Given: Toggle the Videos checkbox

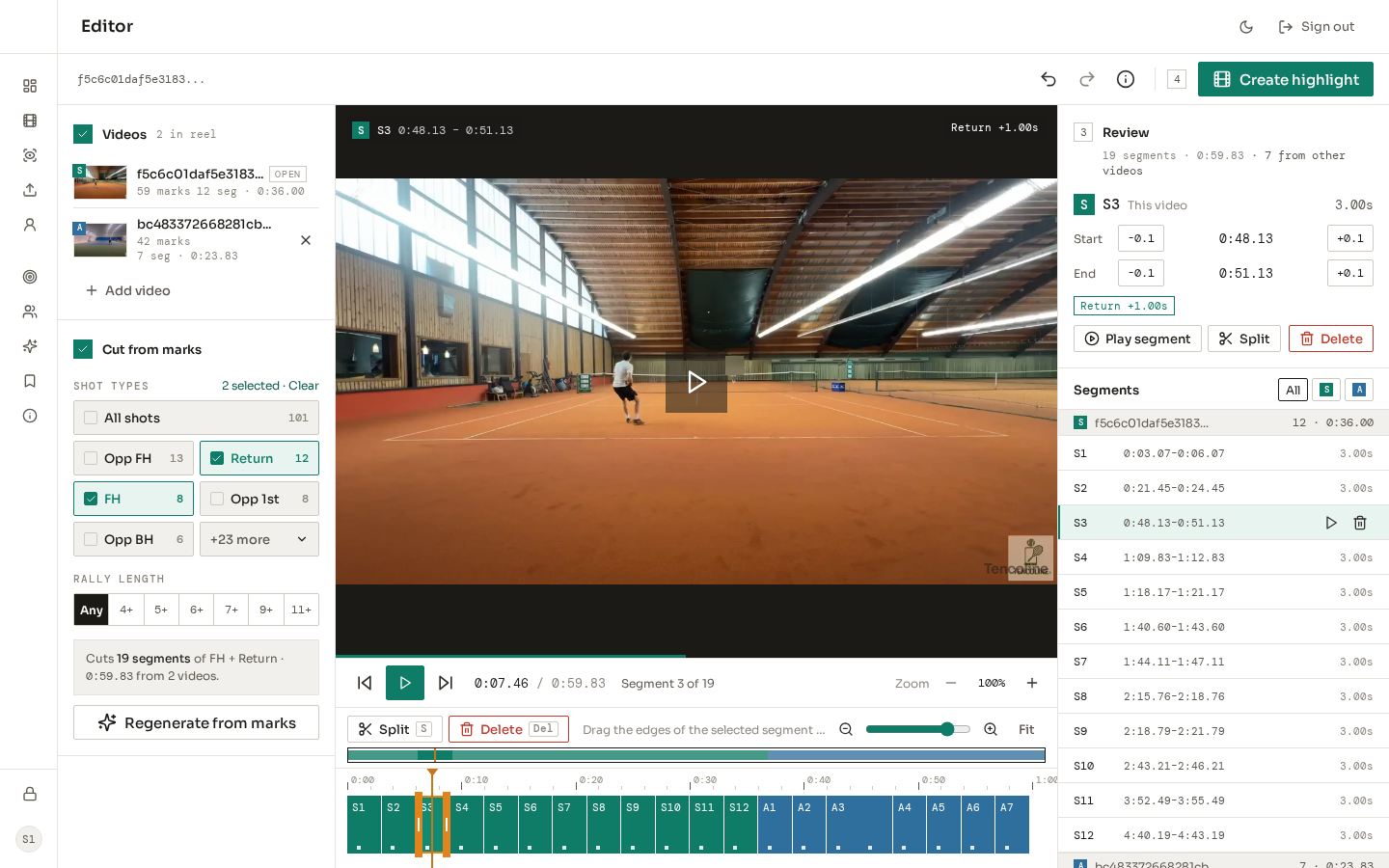Looking at the screenshot, I should coord(83,134).
